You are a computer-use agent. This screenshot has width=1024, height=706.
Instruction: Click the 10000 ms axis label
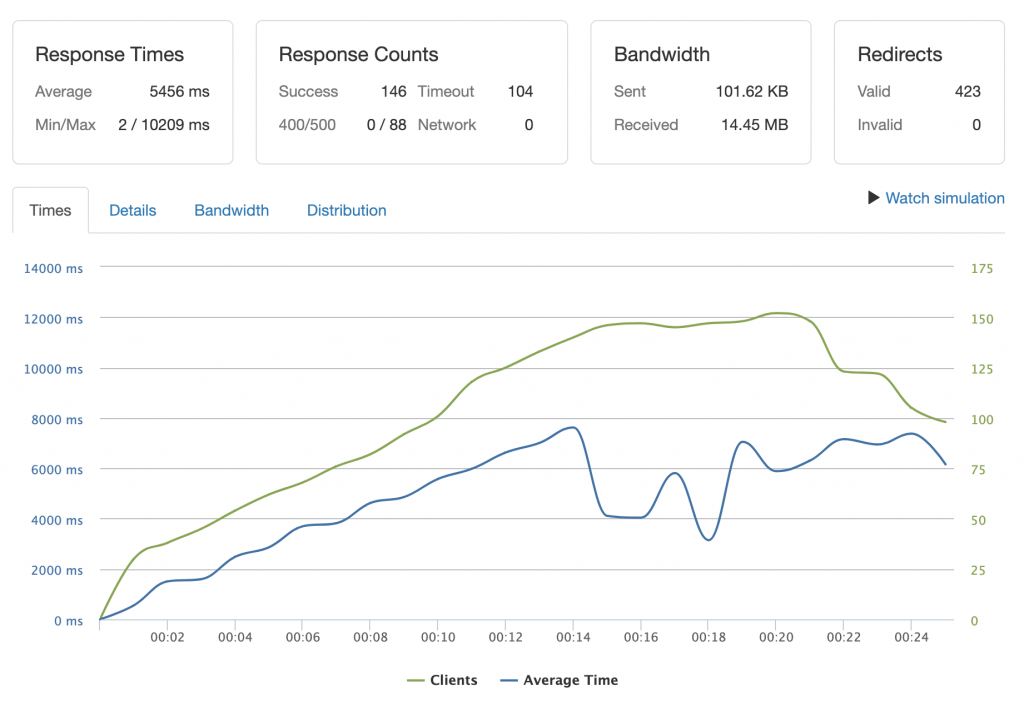(54, 369)
